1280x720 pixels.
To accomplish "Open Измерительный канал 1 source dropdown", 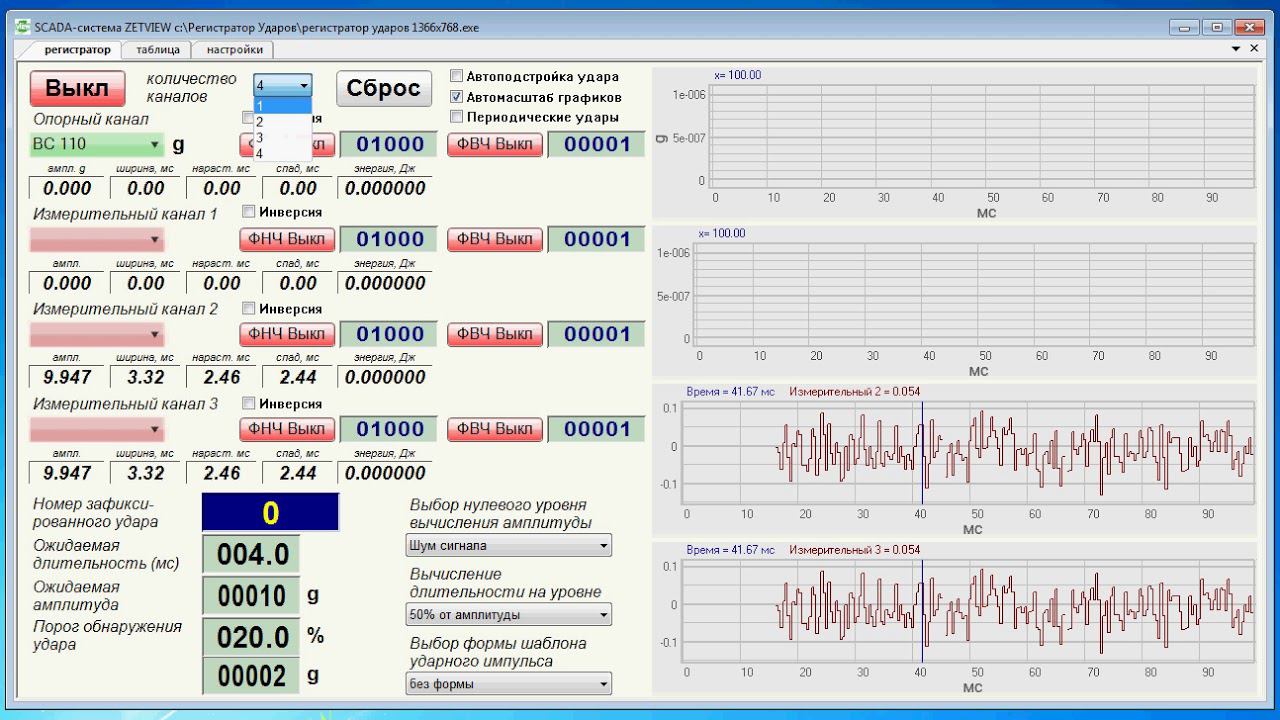I will click(x=97, y=239).
